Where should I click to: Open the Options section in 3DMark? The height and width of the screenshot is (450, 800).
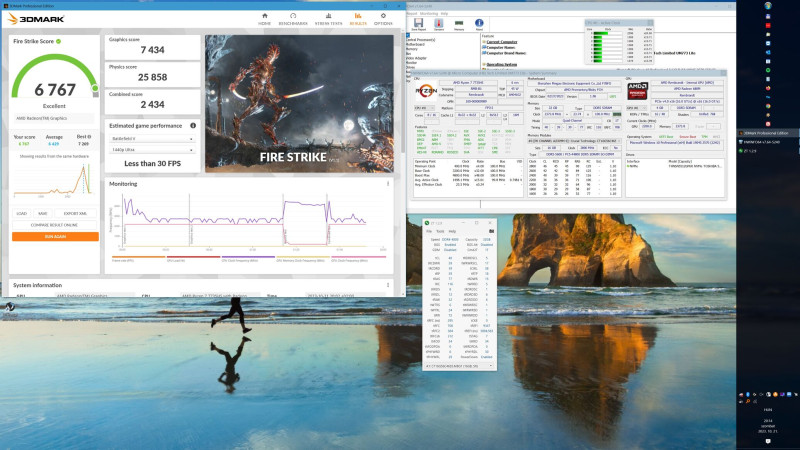(x=383, y=19)
